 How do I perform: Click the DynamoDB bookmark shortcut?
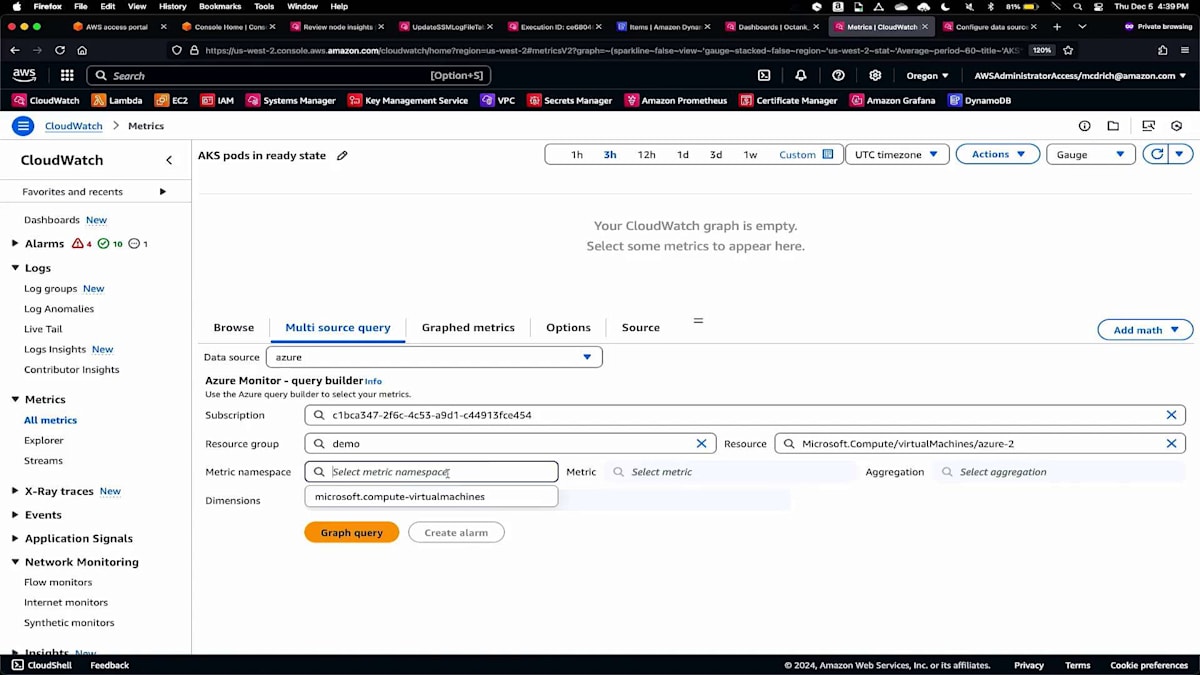click(980, 100)
